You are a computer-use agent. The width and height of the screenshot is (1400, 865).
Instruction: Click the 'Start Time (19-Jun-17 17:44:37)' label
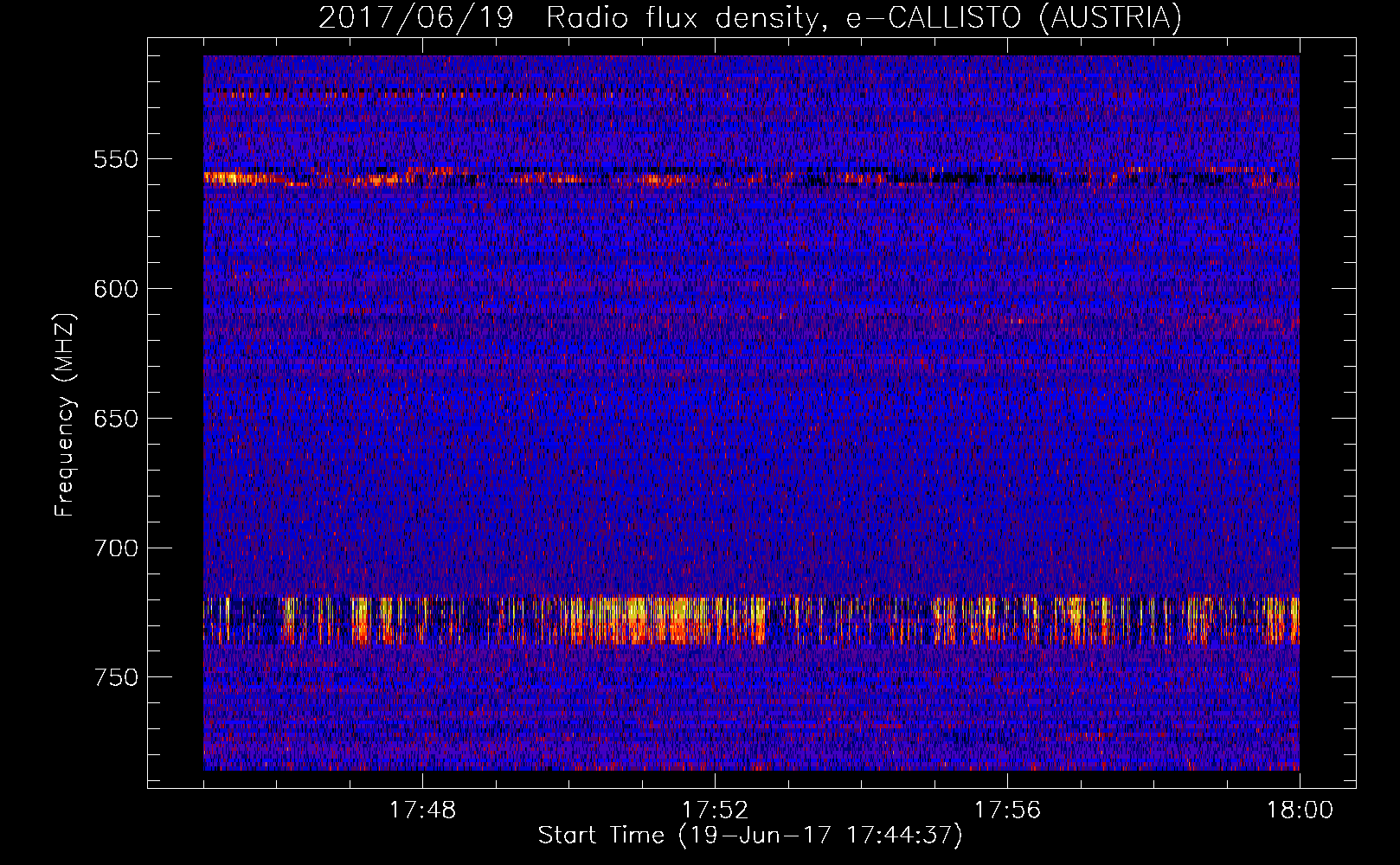click(750, 836)
